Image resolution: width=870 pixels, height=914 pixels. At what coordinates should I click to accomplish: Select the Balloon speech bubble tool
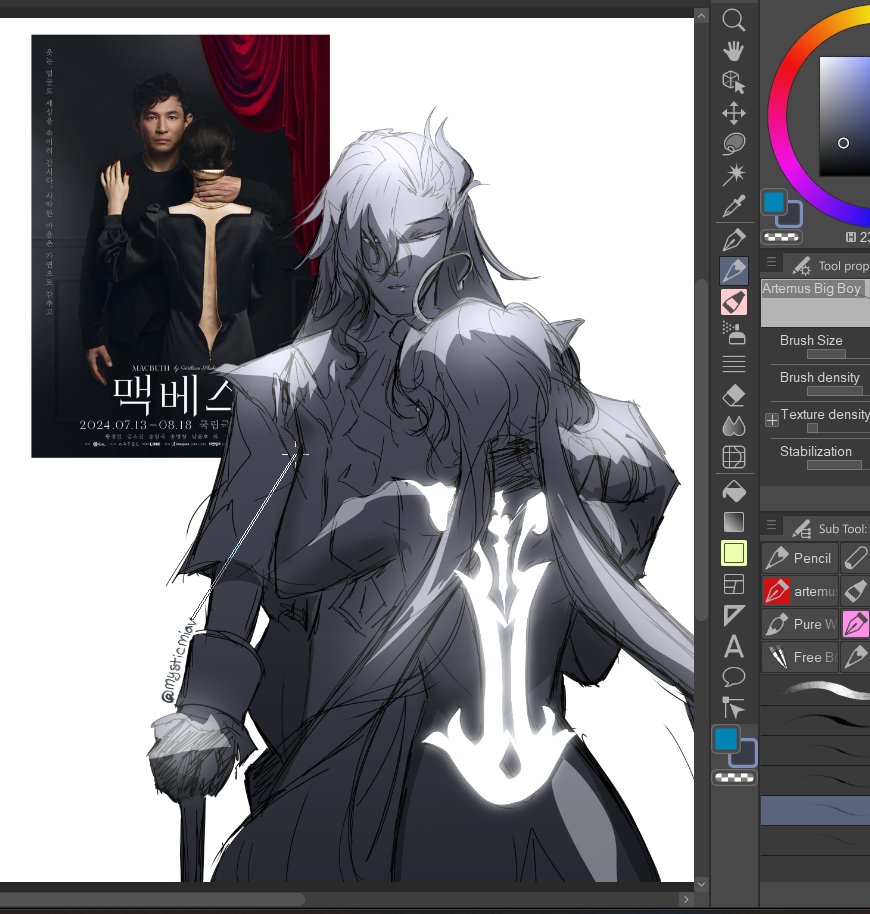click(734, 677)
